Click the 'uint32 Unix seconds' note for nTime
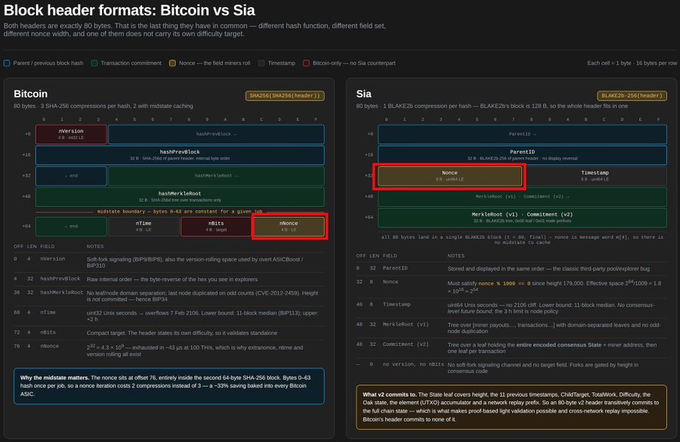Image resolution: width=680 pixels, height=442 pixels. coord(203,316)
